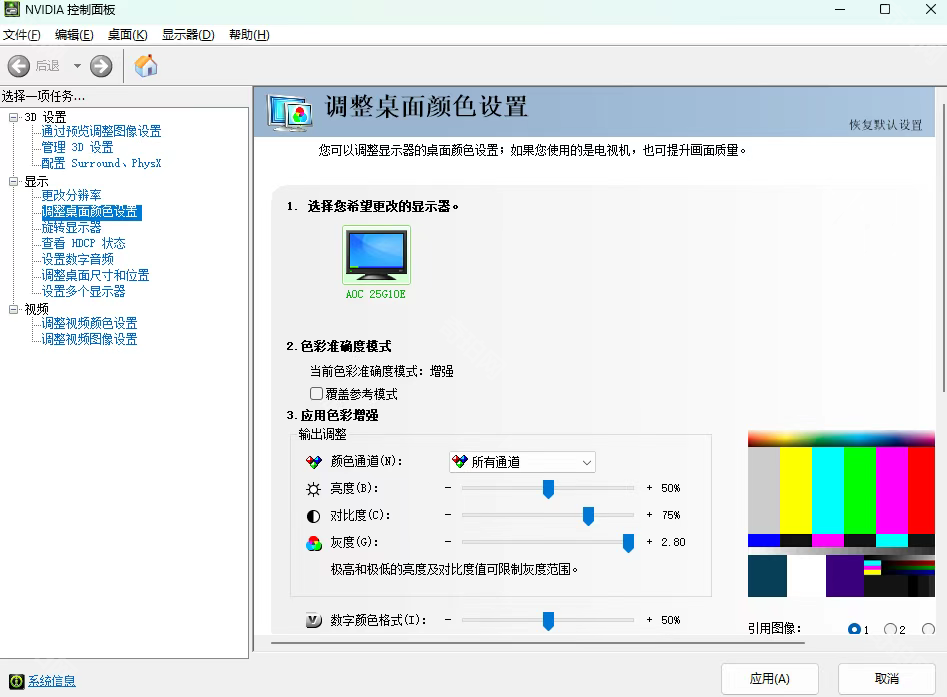Click the right vertical scrollbar

point(943,249)
